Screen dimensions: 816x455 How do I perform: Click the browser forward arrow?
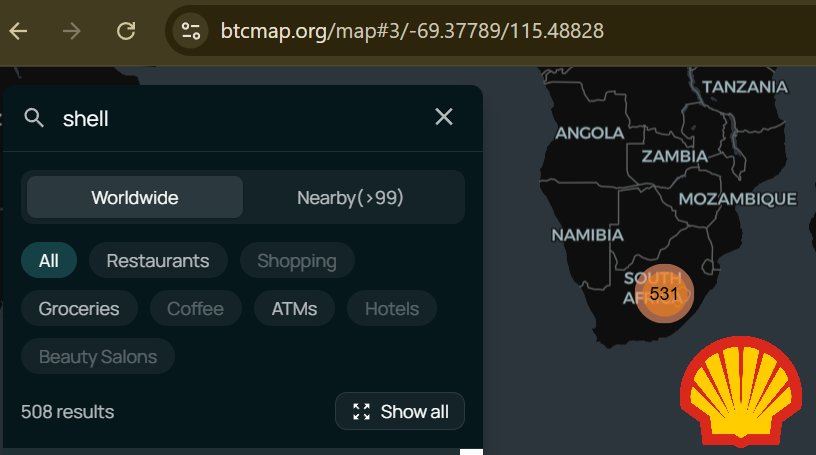tap(72, 30)
